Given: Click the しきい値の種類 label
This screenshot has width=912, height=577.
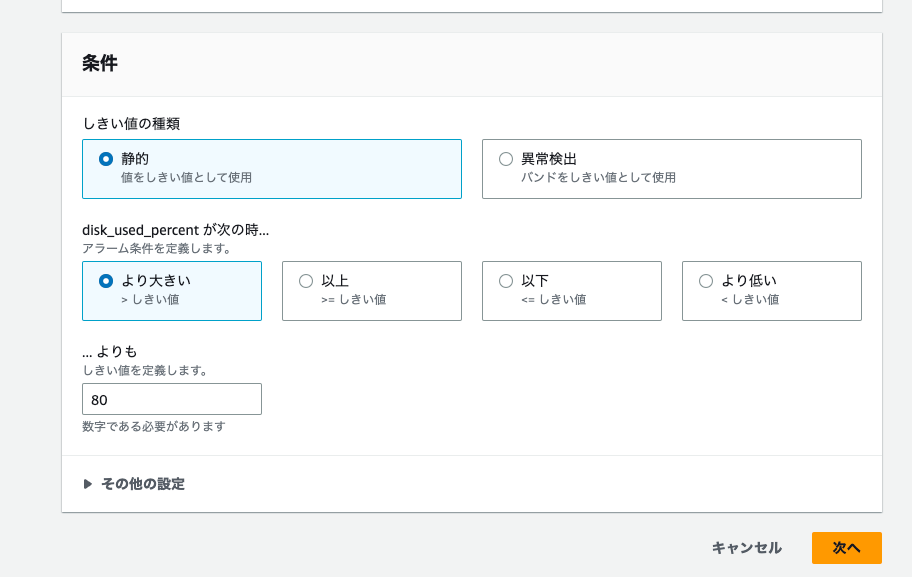Looking at the screenshot, I should pos(131,123).
